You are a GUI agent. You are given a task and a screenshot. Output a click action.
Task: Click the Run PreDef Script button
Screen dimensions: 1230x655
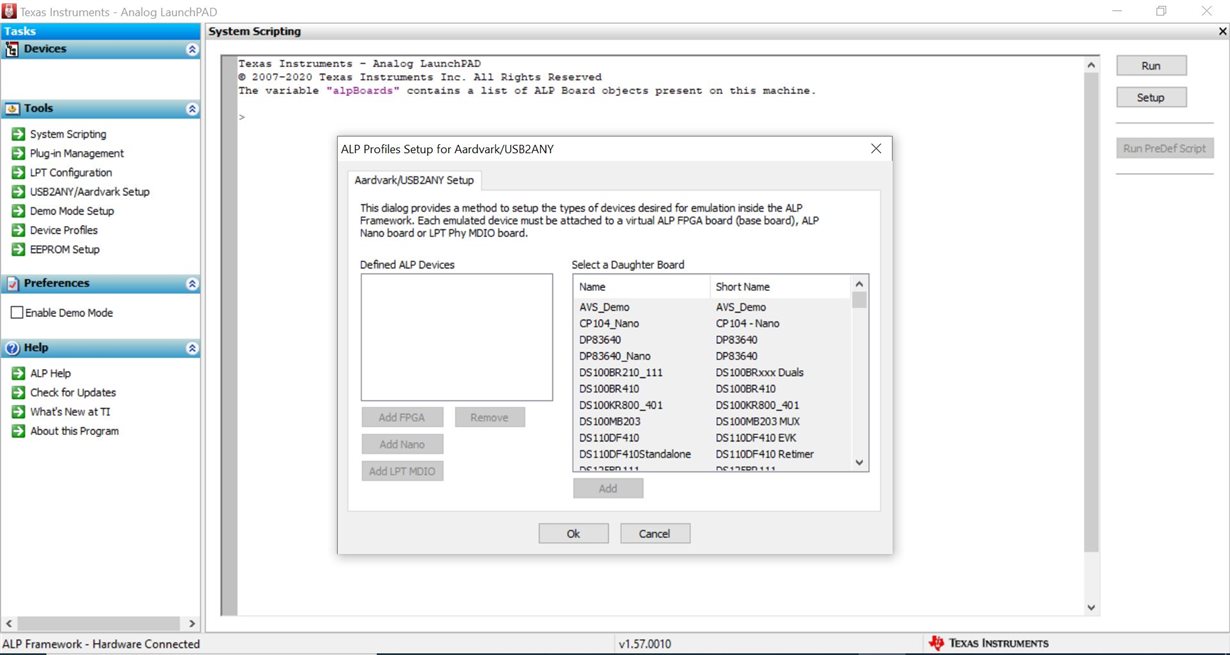tap(1165, 148)
